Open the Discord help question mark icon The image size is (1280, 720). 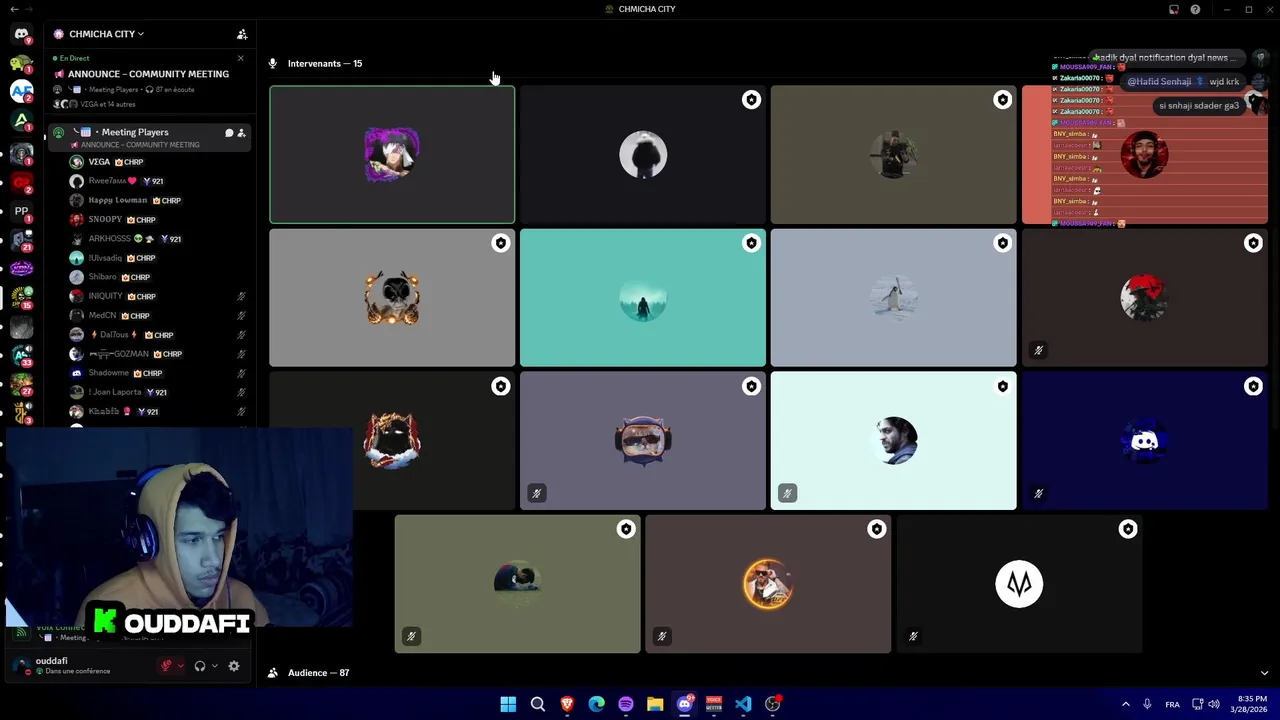(x=1195, y=9)
